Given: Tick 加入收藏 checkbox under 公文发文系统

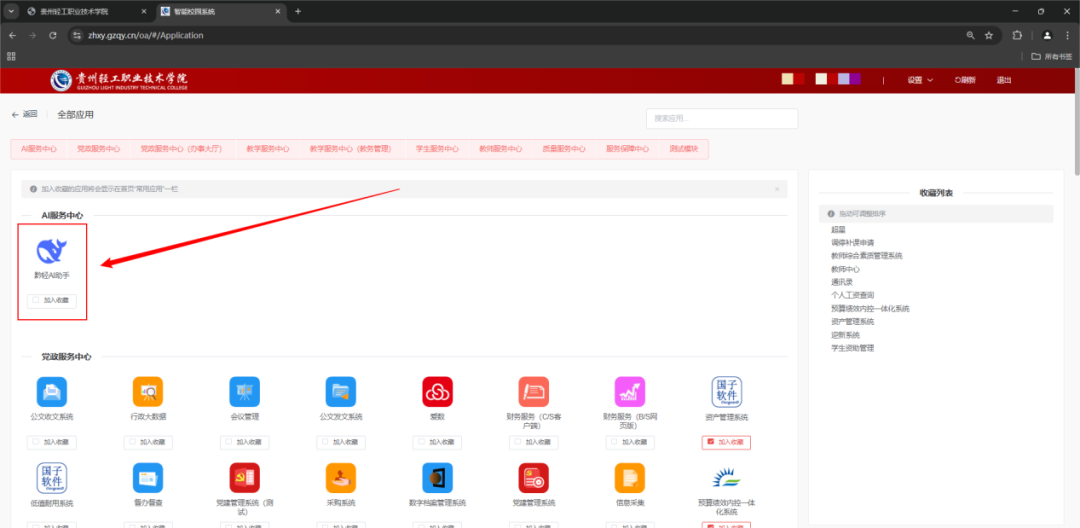Looking at the screenshot, I should tap(325, 442).
